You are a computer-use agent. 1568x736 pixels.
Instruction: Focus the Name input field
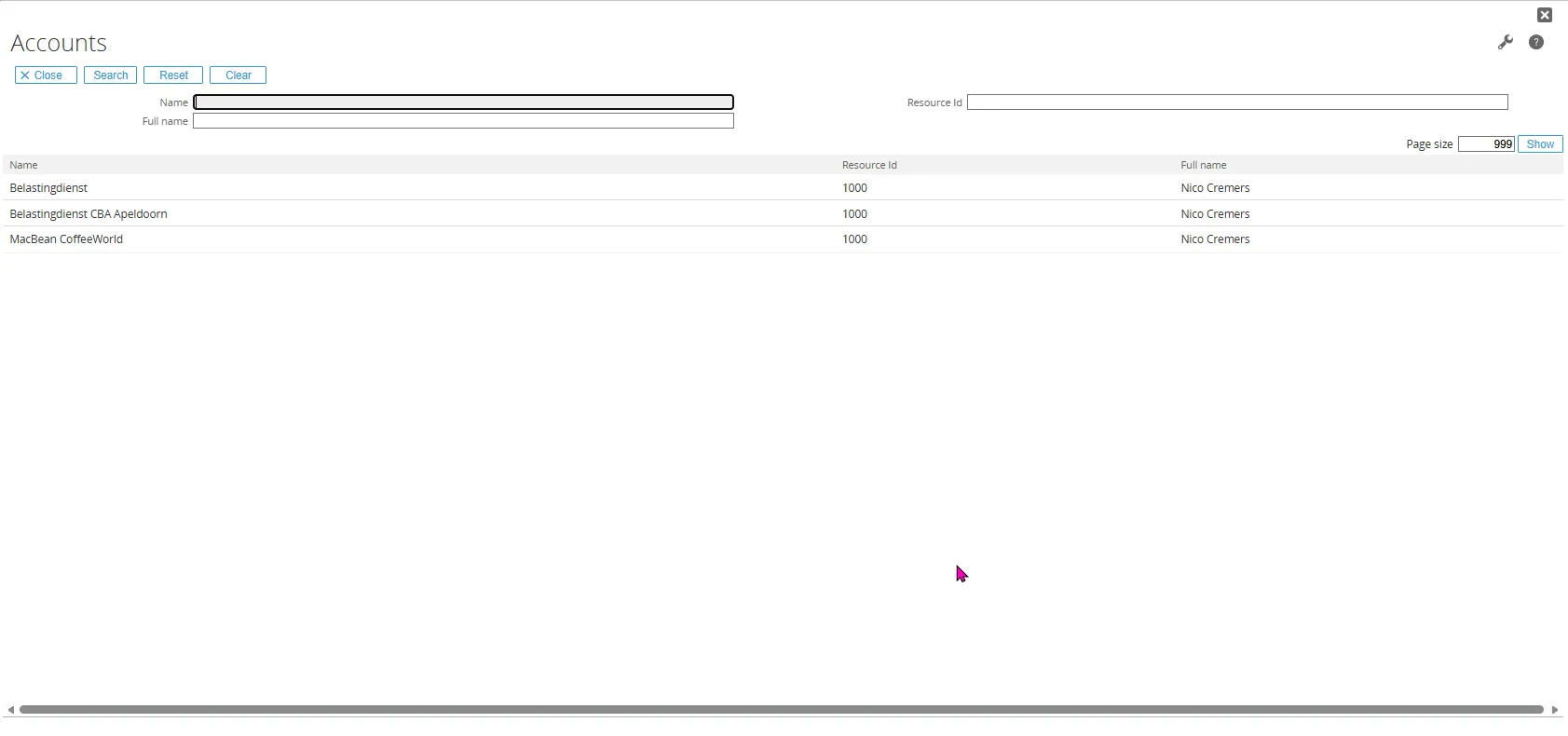point(463,102)
